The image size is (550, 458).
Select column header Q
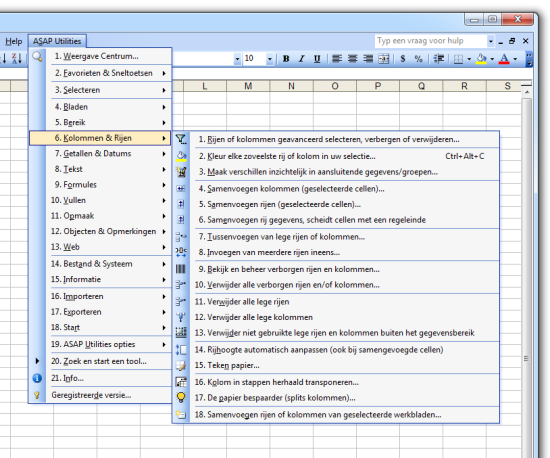coord(421,86)
